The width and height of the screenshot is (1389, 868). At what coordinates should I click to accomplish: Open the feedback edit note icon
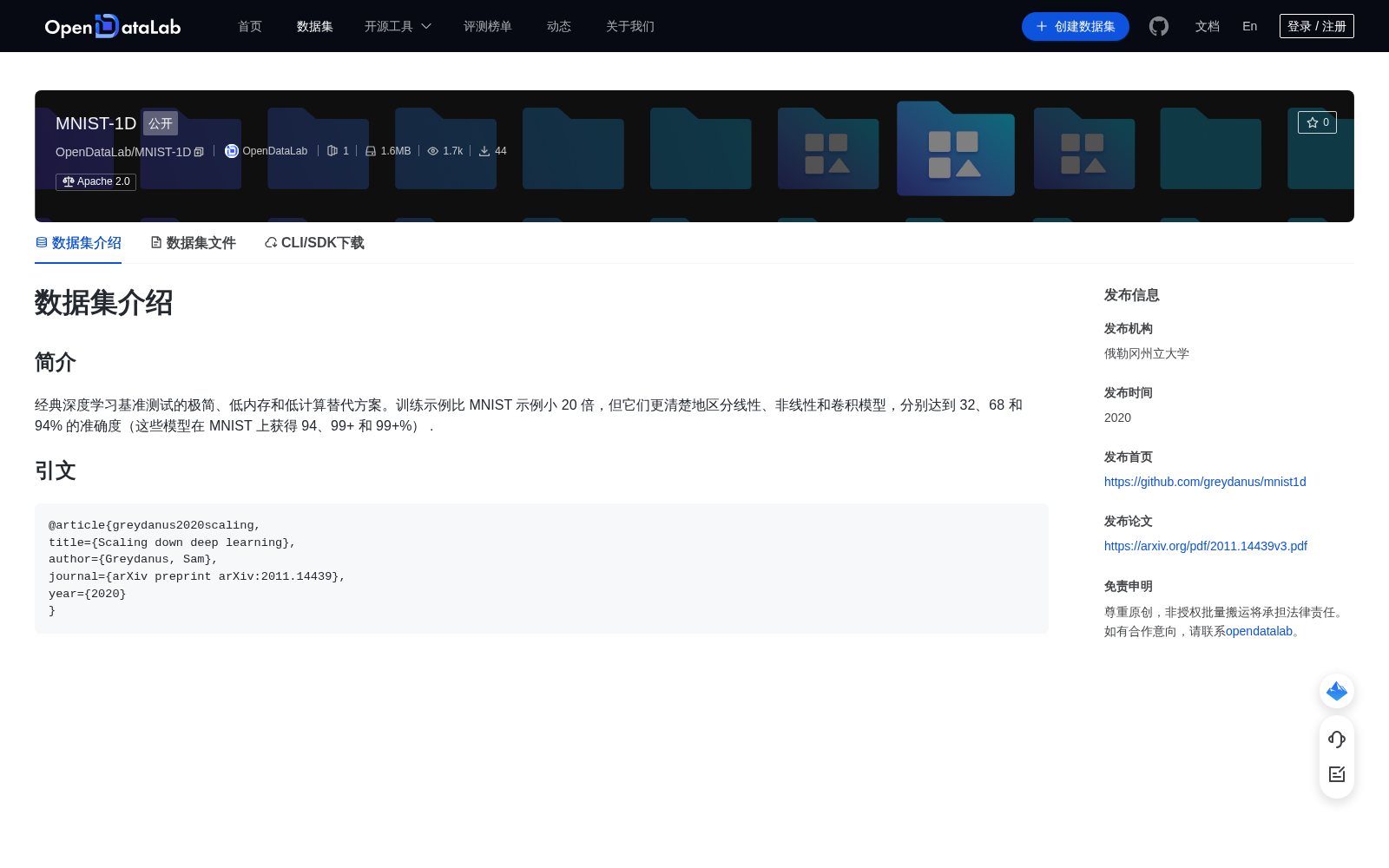(1337, 774)
